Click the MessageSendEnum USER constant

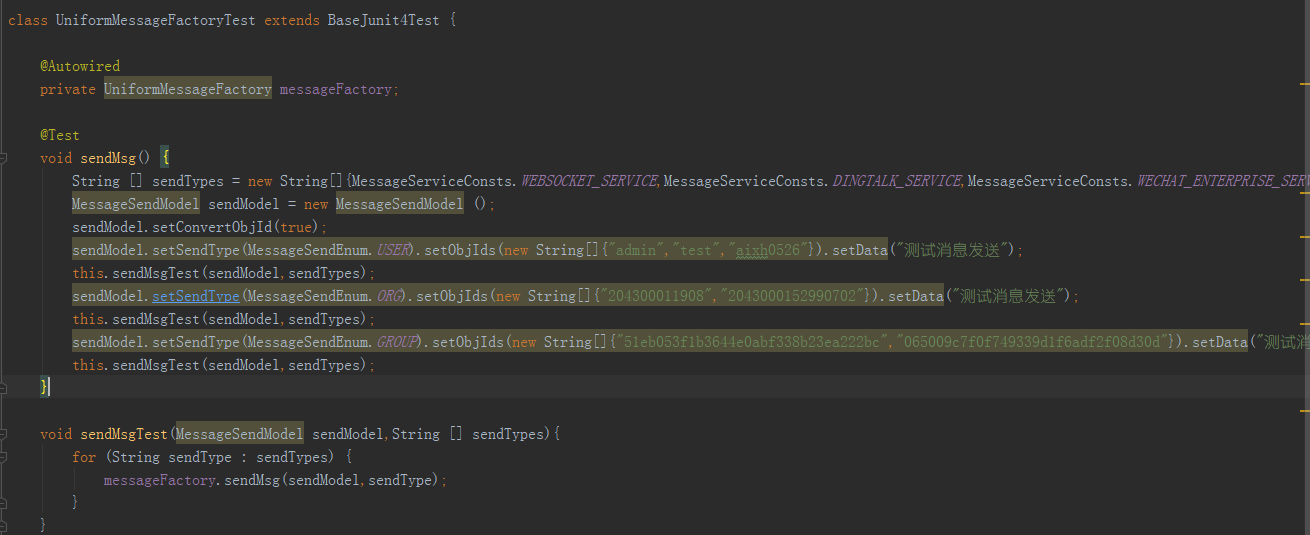point(393,250)
